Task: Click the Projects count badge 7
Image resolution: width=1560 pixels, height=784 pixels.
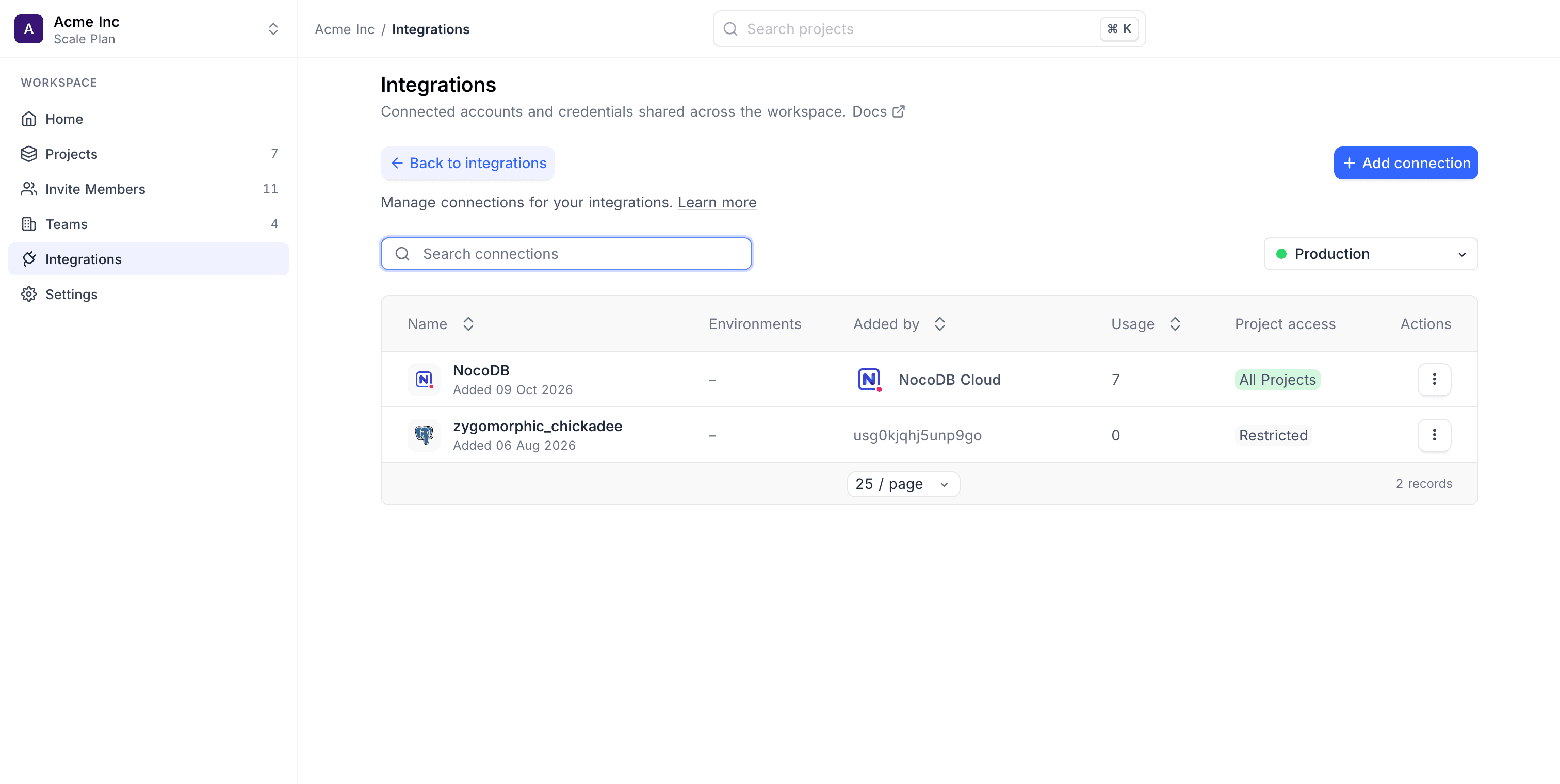Action: [x=274, y=154]
